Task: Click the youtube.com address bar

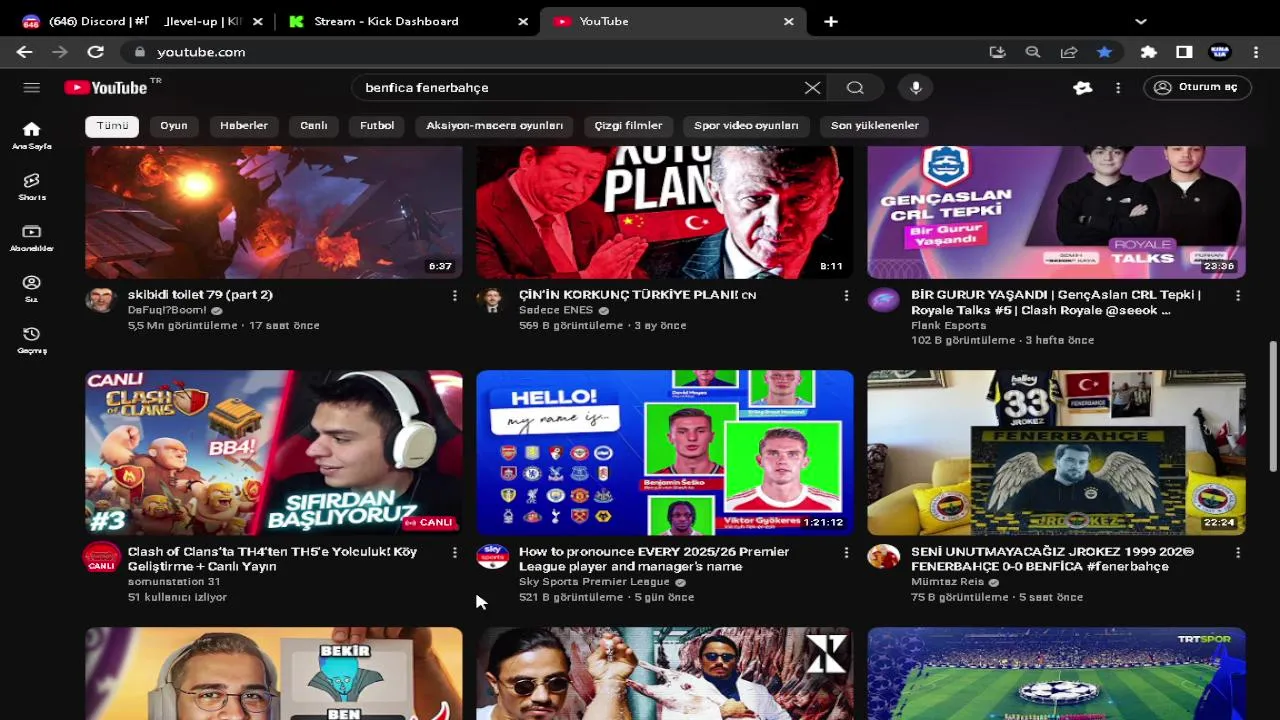Action: click(560, 52)
